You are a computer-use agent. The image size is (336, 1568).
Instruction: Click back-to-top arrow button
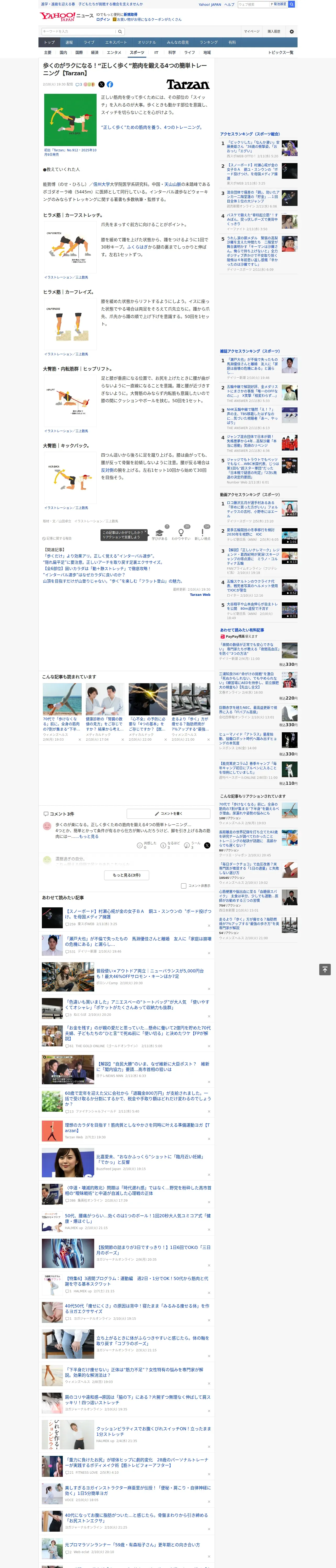pos(325,970)
